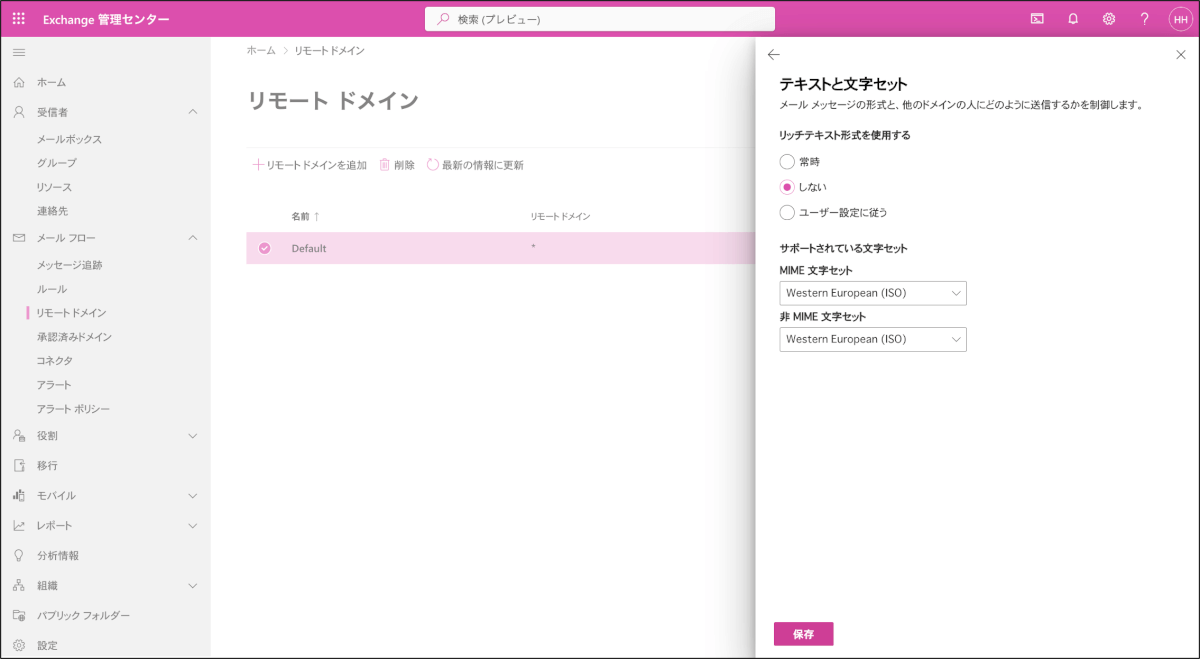Open リモートドメイン in the sidebar
This screenshot has height=659, width=1200.
(x=71, y=313)
